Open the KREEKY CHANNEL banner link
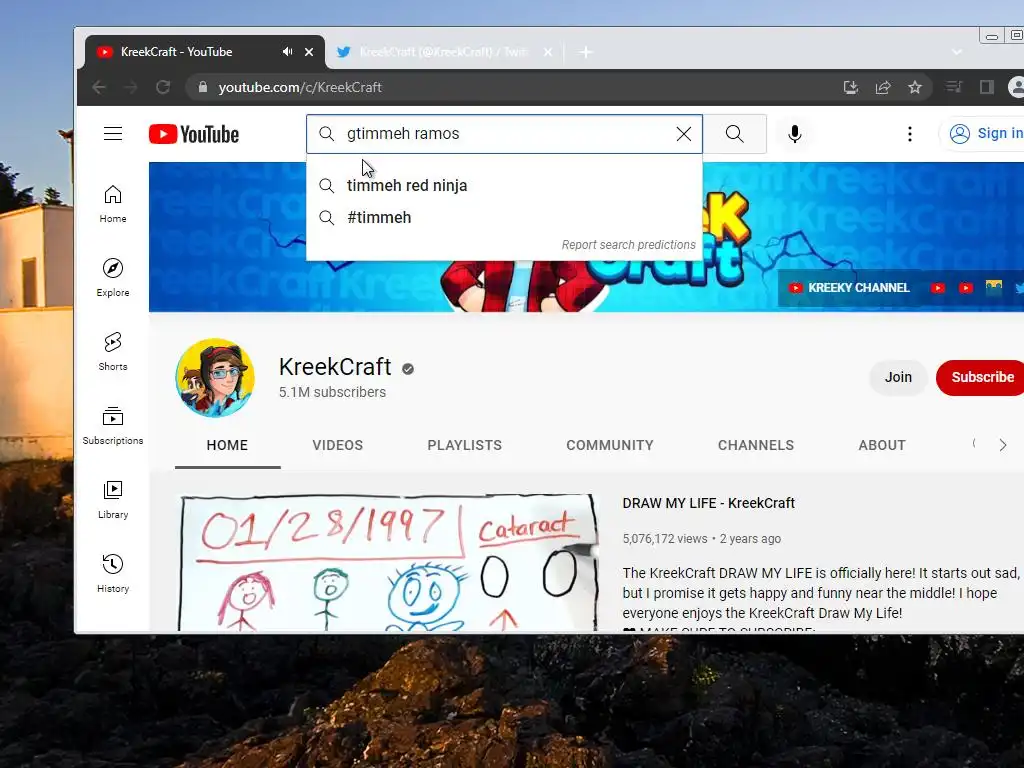The height and width of the screenshot is (768, 1024). click(850, 288)
